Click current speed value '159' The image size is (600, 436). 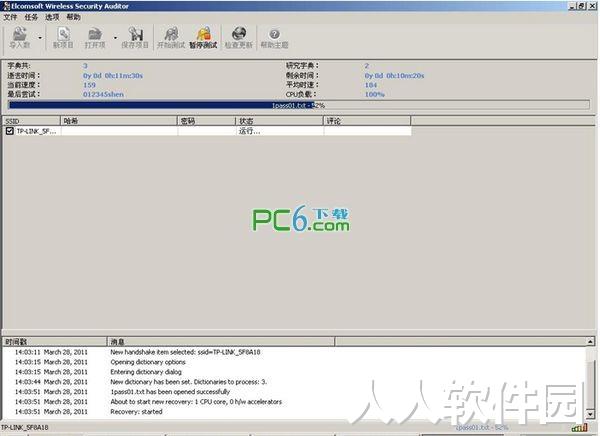point(90,85)
